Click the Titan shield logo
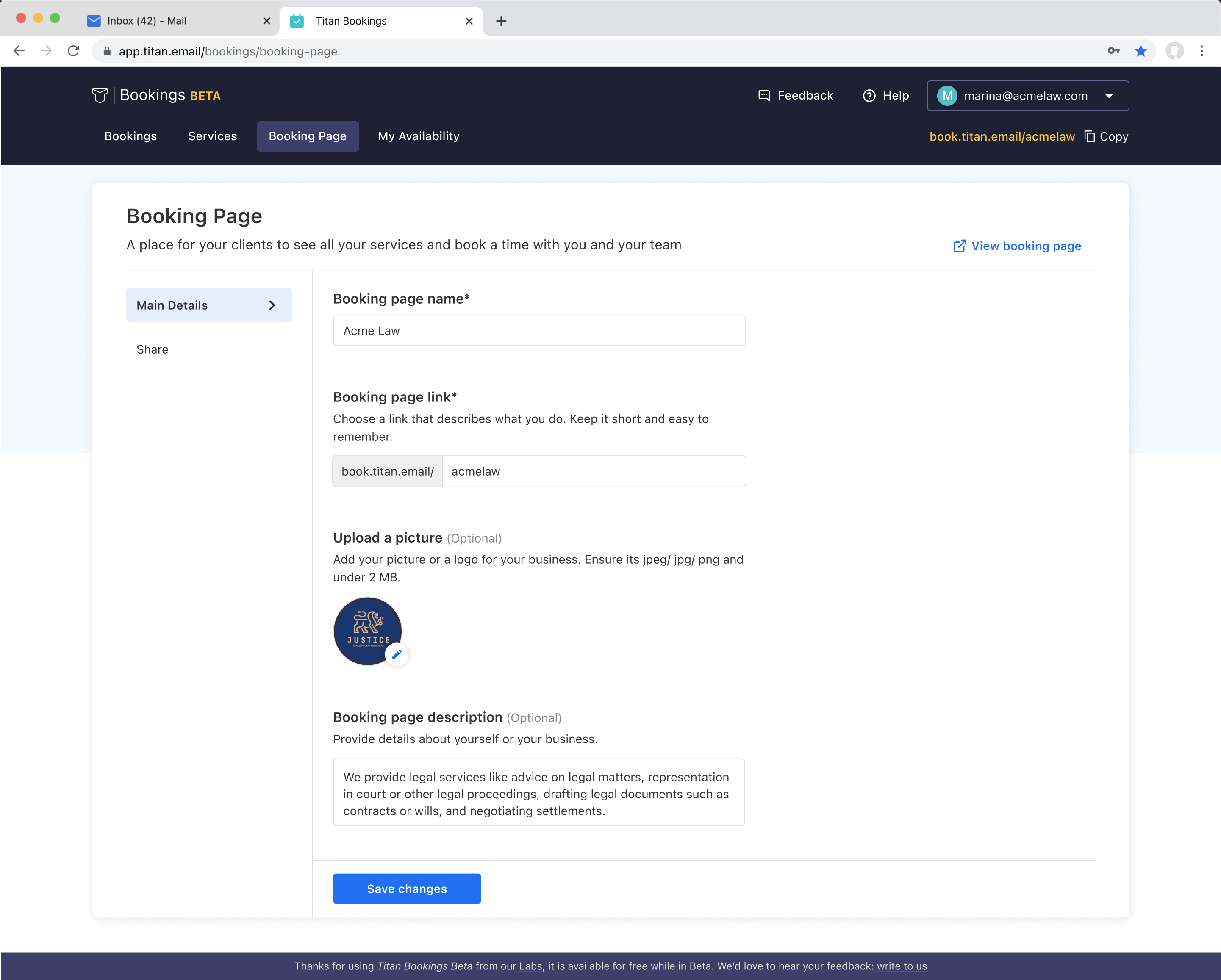Viewport: 1221px width, 980px height. point(100,95)
